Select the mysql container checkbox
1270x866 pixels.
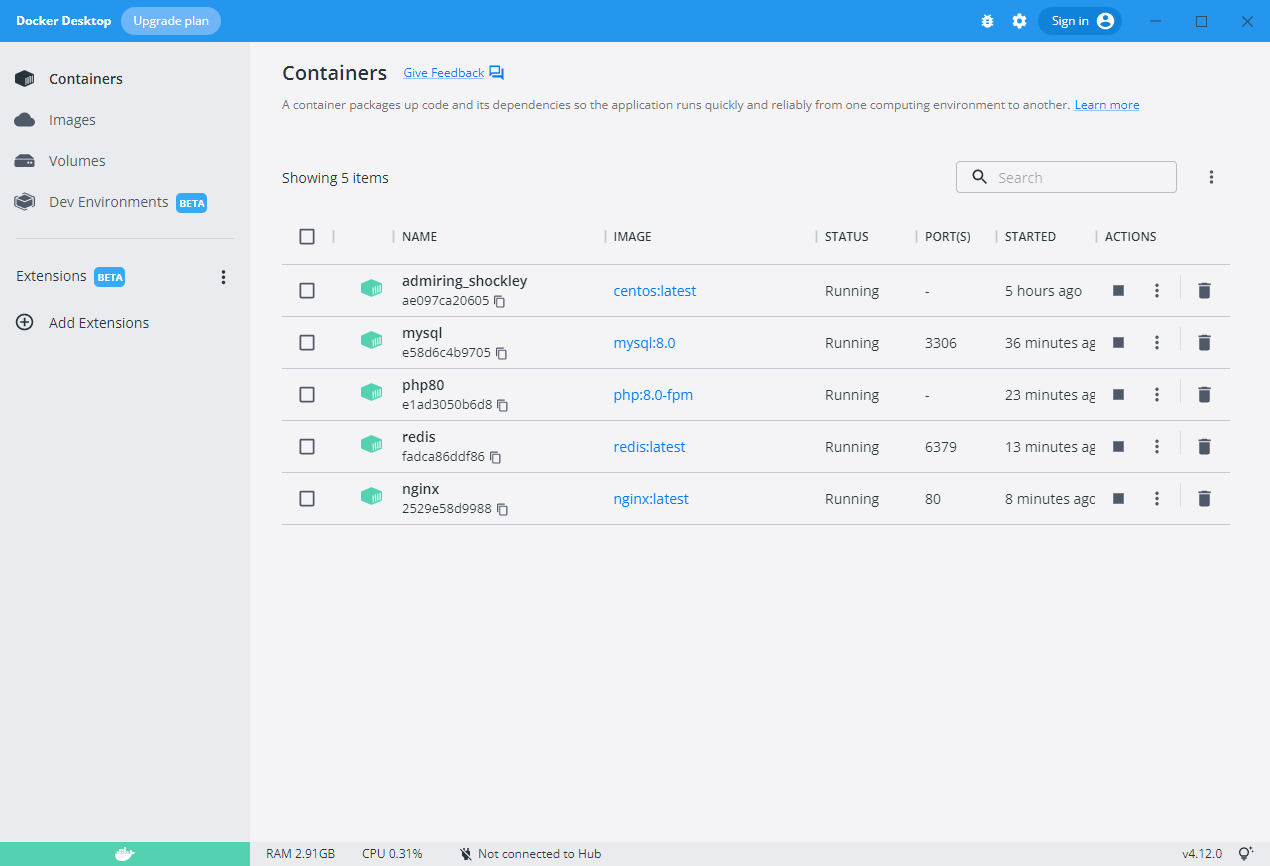pos(307,343)
